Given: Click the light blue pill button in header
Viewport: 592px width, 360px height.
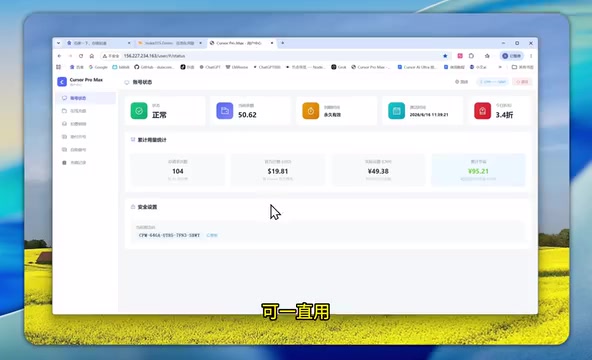Looking at the screenshot, I should pyautogui.click(x=493, y=82).
